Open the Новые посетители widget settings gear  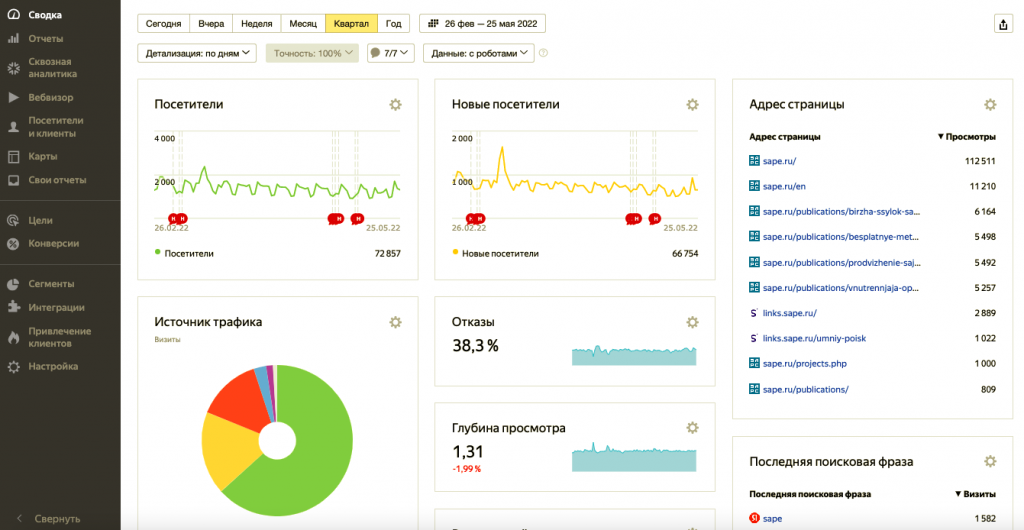pyautogui.click(x=692, y=104)
